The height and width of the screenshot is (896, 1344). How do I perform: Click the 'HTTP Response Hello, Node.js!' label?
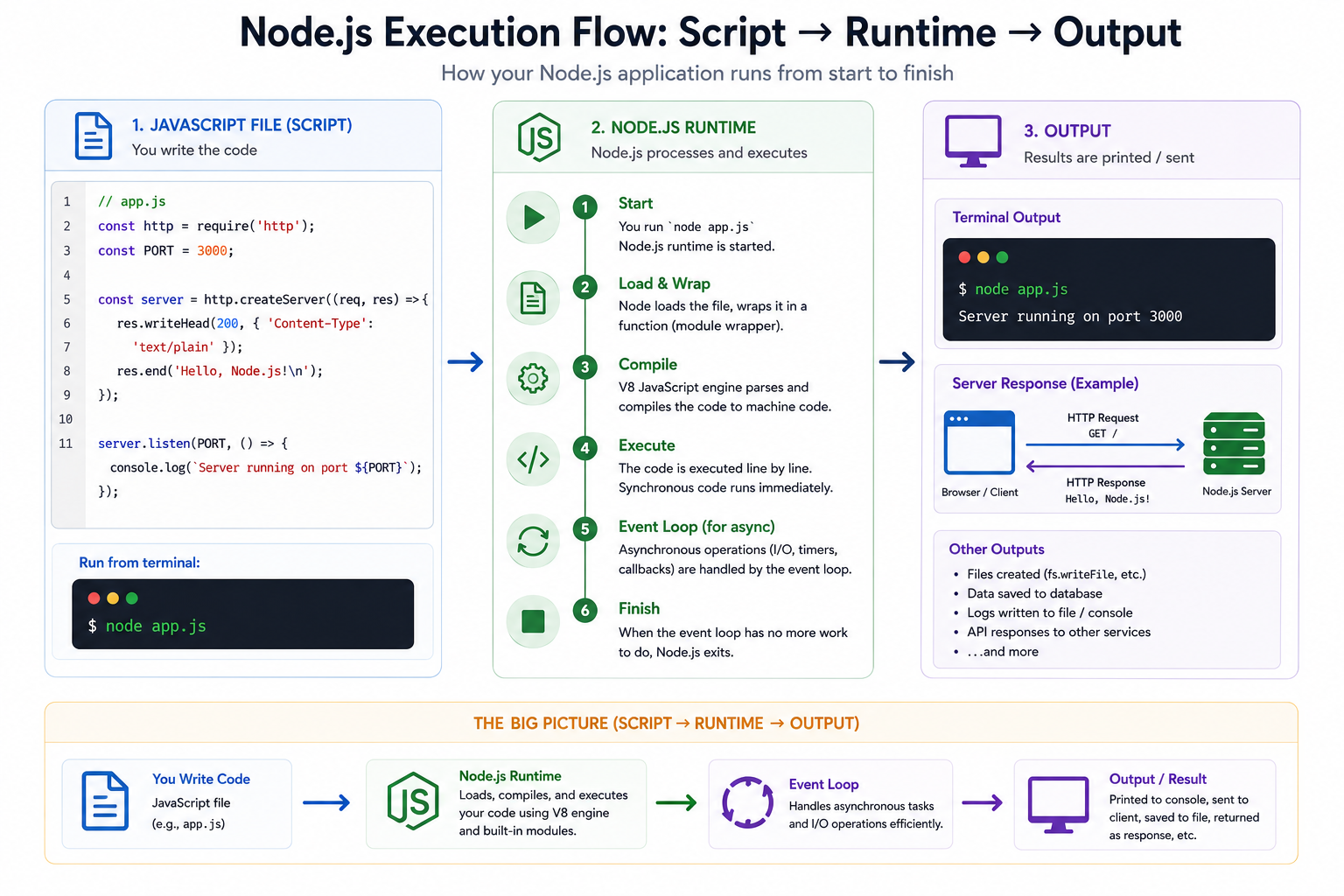(x=1107, y=491)
